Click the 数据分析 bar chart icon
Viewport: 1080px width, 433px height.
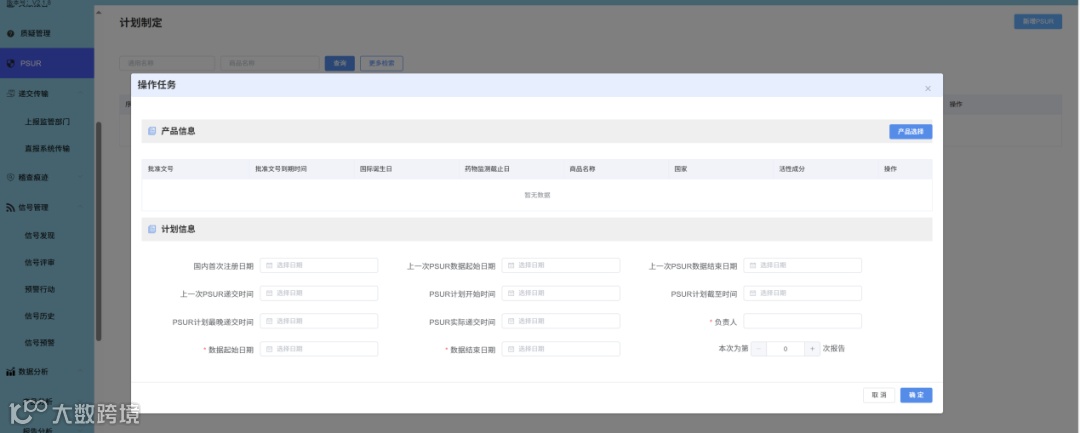(10, 372)
